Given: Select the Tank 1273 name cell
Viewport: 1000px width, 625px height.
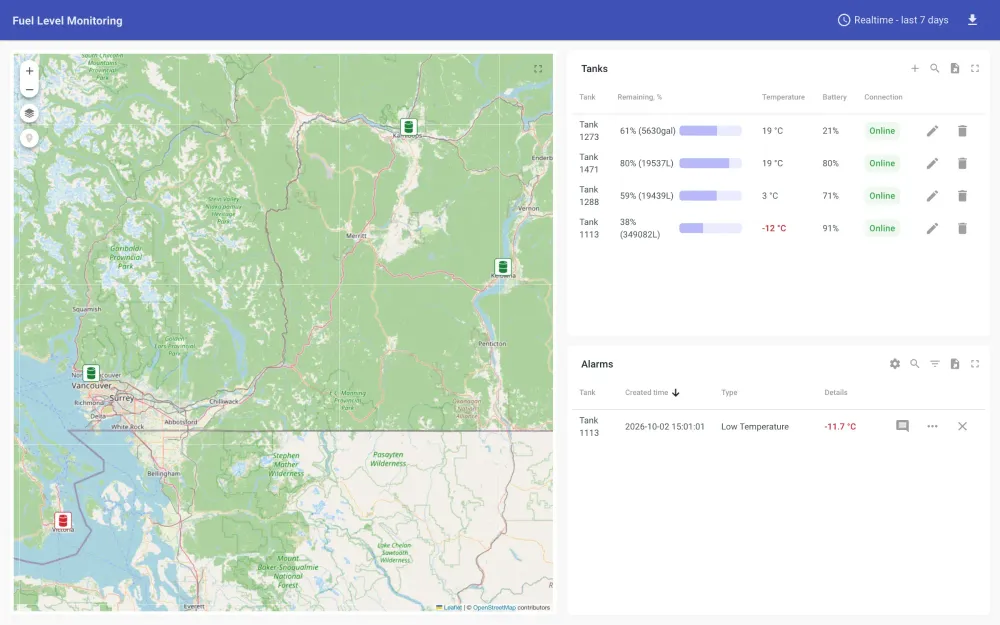Looking at the screenshot, I should [x=589, y=131].
